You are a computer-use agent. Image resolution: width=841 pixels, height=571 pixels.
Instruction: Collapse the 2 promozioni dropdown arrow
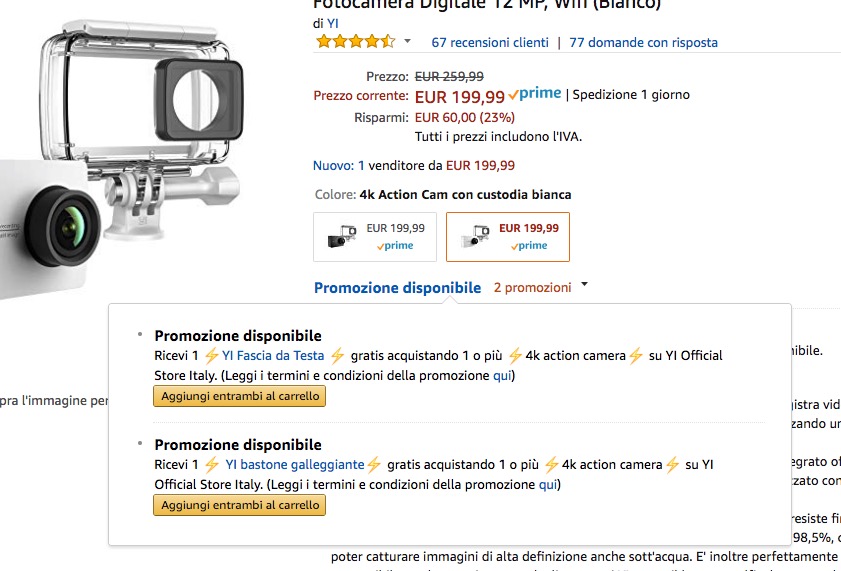click(x=584, y=285)
